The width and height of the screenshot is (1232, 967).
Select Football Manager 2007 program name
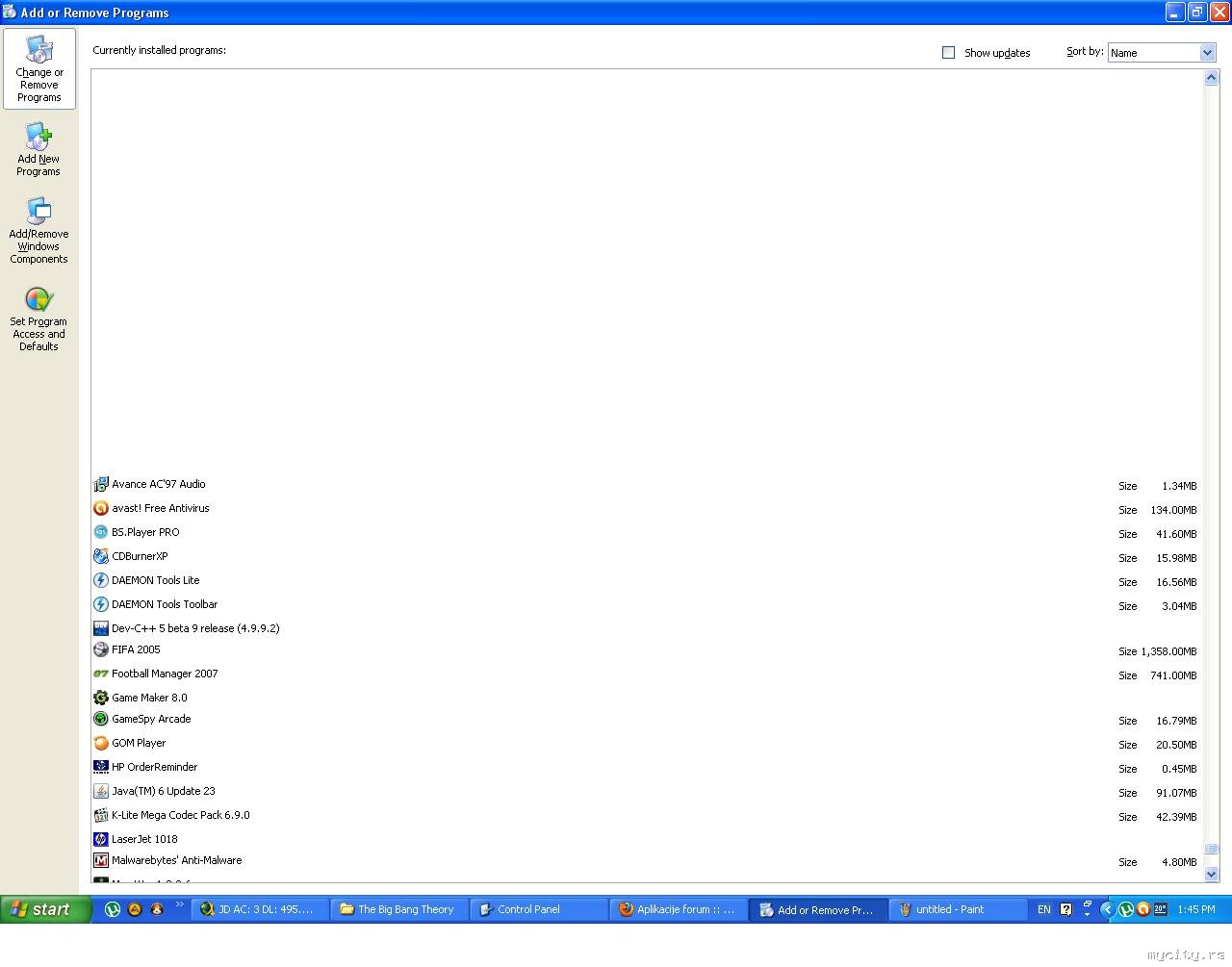[165, 674]
